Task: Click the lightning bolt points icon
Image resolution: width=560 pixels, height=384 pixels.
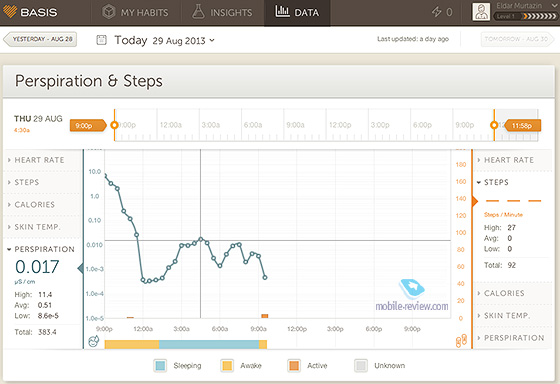Action: click(436, 12)
